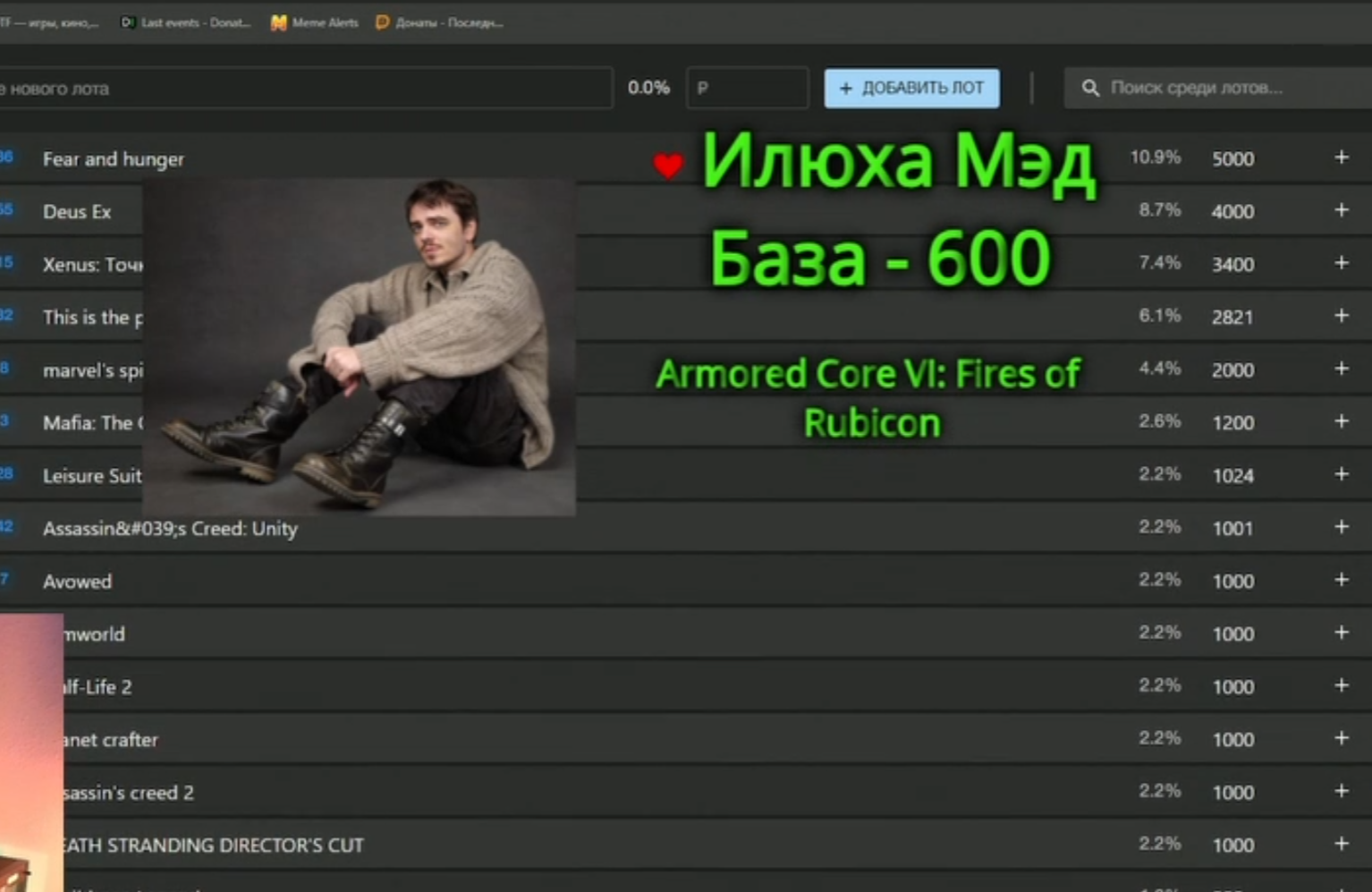
Task: Click the plus icon on the anet crafter row
Action: tap(1342, 738)
